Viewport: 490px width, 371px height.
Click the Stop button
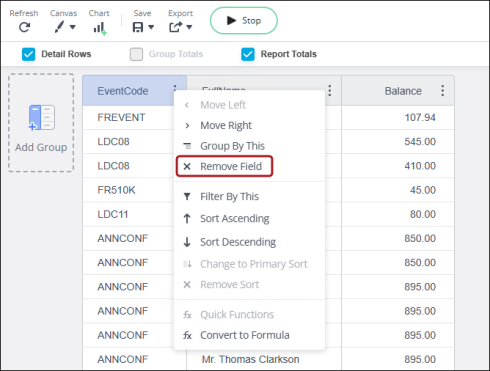pyautogui.click(x=244, y=21)
